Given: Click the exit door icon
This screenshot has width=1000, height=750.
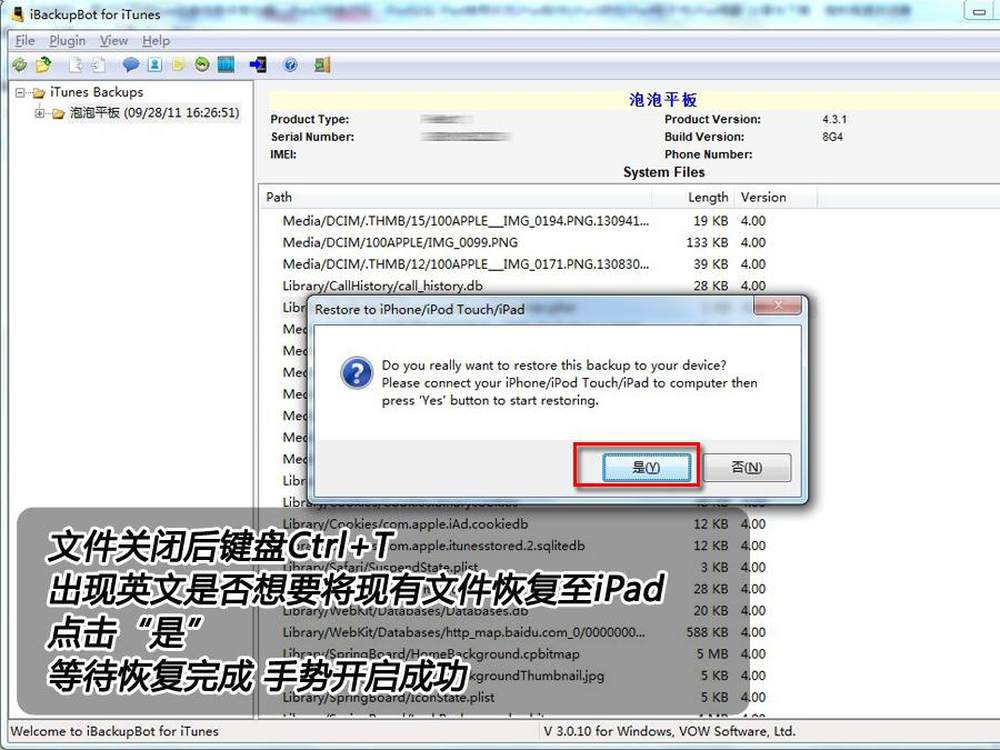Looking at the screenshot, I should click(321, 65).
